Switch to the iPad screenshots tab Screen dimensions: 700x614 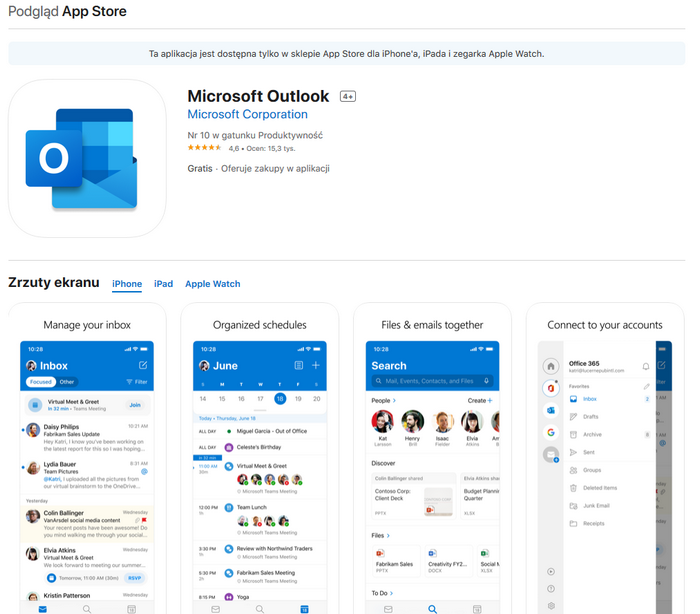(163, 284)
